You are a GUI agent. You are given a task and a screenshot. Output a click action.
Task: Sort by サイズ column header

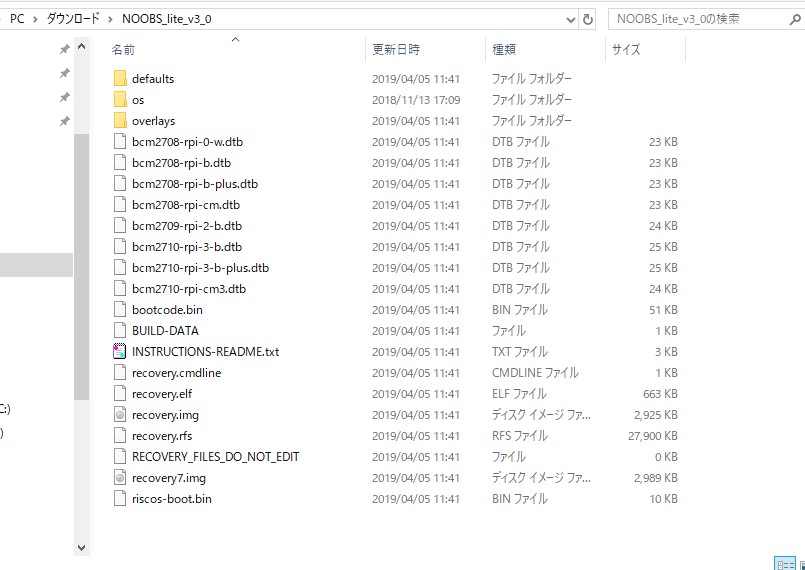[x=626, y=49]
